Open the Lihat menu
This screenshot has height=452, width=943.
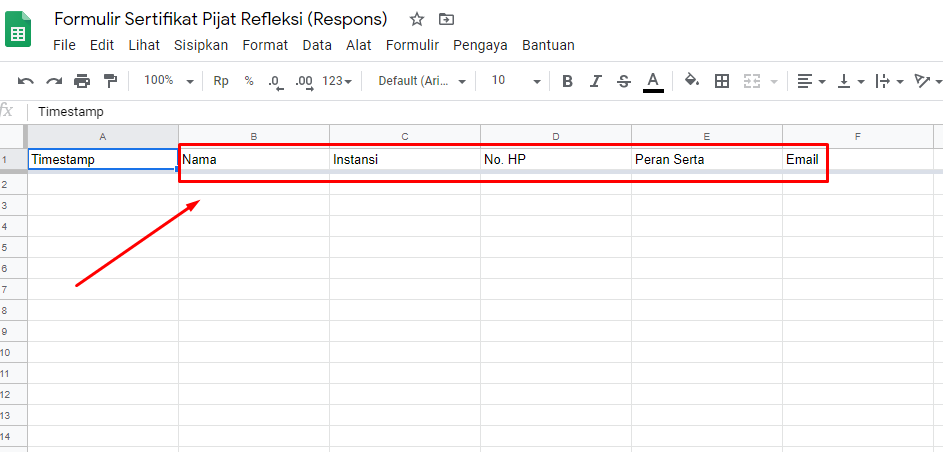pos(144,45)
